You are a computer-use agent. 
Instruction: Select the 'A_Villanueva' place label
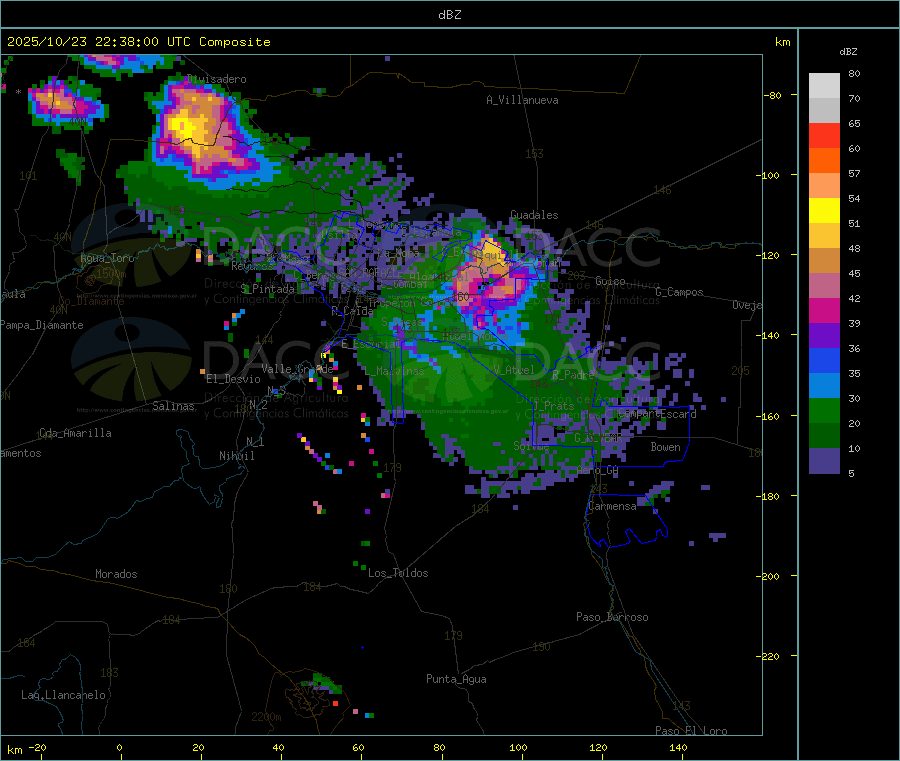pyautogui.click(x=522, y=100)
